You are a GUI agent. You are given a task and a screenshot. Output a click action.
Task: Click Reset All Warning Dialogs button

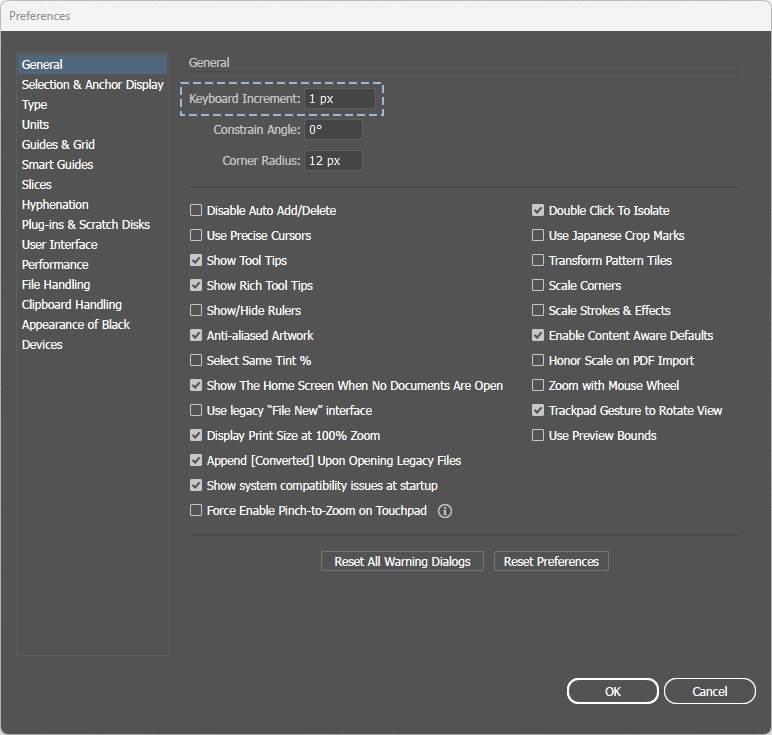tap(402, 561)
